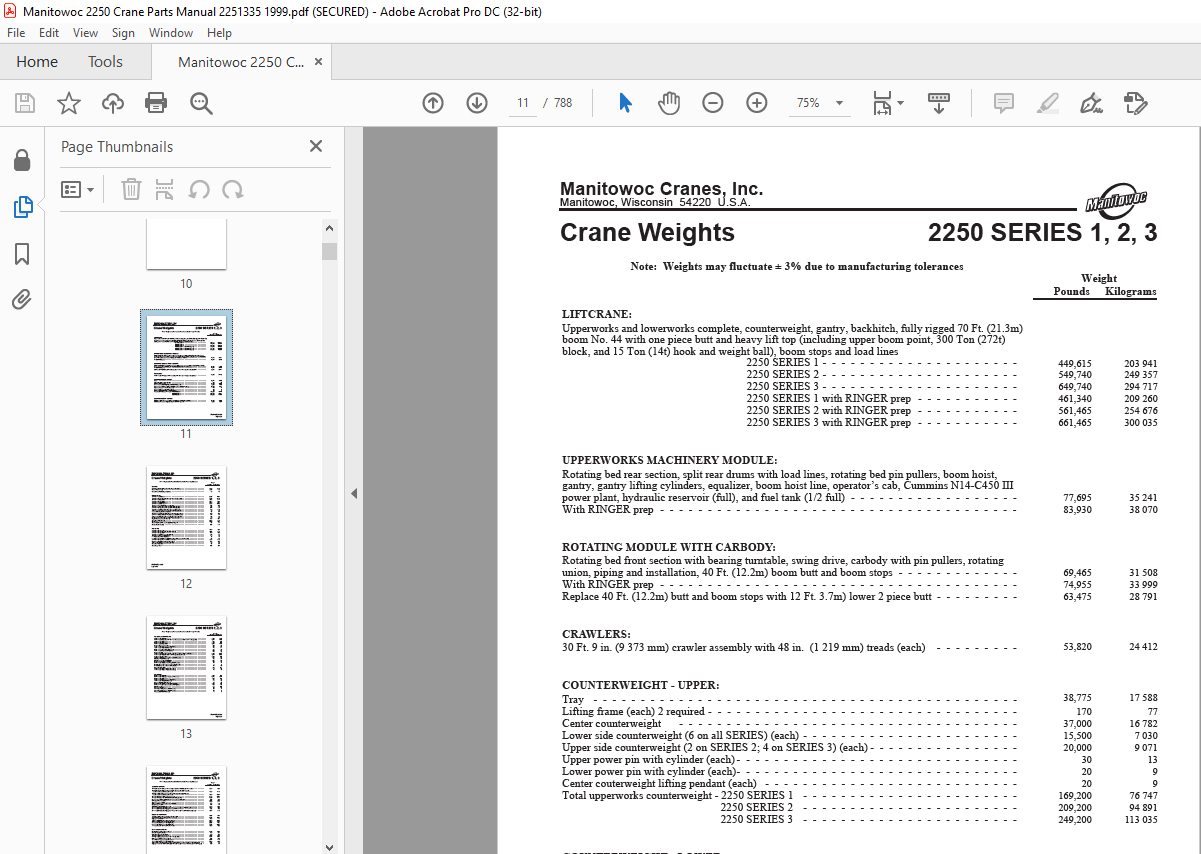Click the 'CRAWLERS:' section heading
The height and width of the screenshot is (854, 1201).
tap(596, 634)
